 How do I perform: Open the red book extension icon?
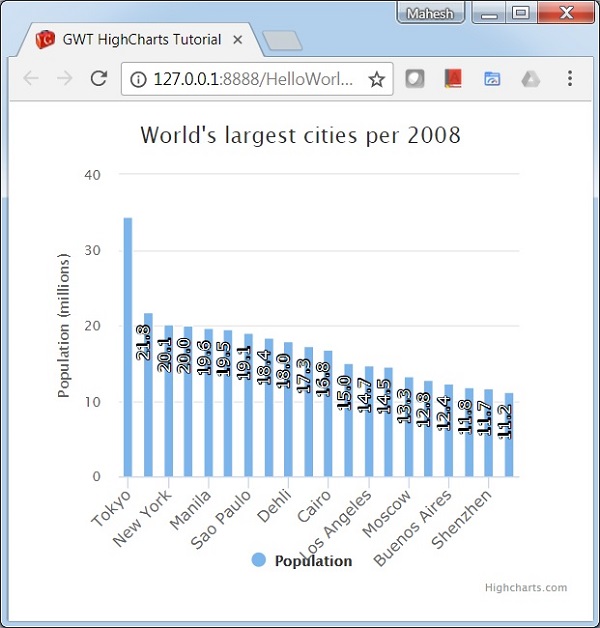click(x=453, y=78)
